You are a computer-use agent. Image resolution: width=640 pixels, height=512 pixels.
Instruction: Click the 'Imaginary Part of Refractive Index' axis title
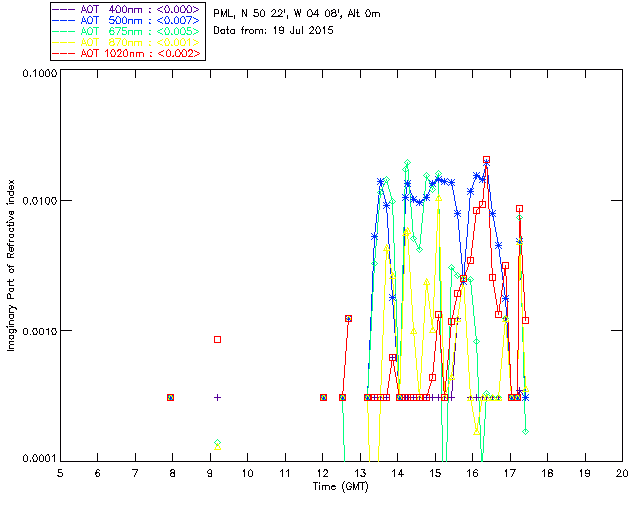(x=13, y=266)
